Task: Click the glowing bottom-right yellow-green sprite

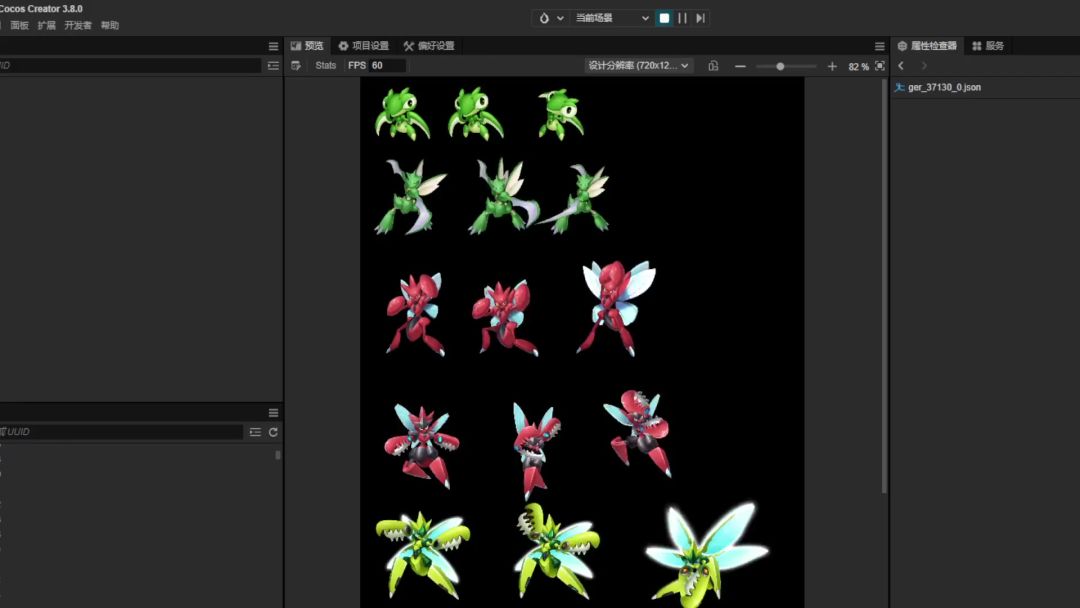Action: pyautogui.click(x=706, y=554)
